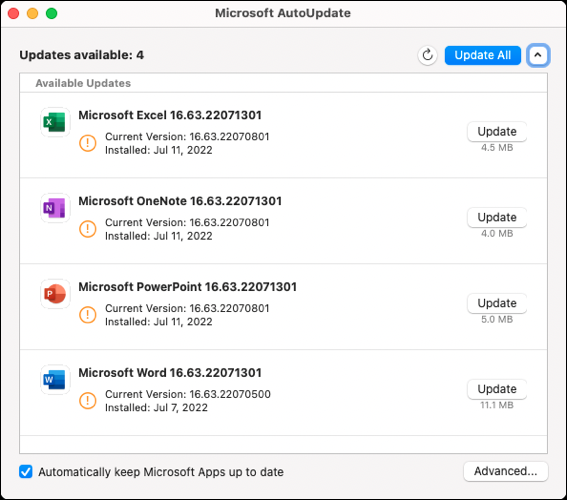This screenshot has width=567, height=500.
Task: Click the Microsoft OneNote app icon
Action: [x=55, y=208]
